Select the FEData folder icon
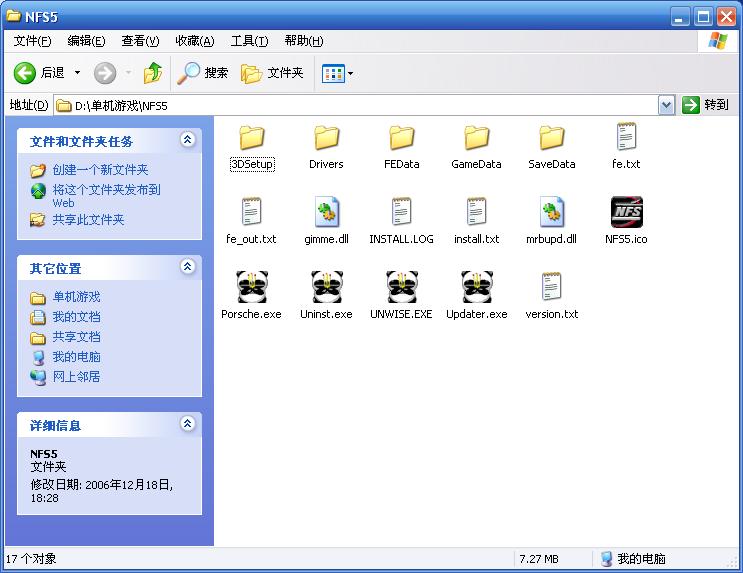The height and width of the screenshot is (573, 743). (401, 138)
